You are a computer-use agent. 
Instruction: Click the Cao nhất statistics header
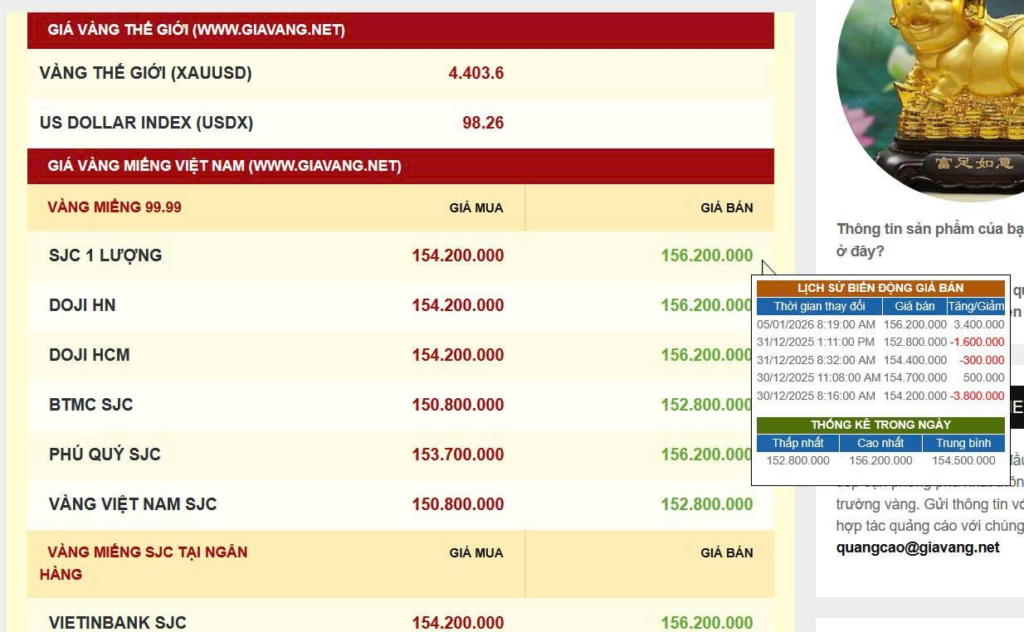pos(880,443)
